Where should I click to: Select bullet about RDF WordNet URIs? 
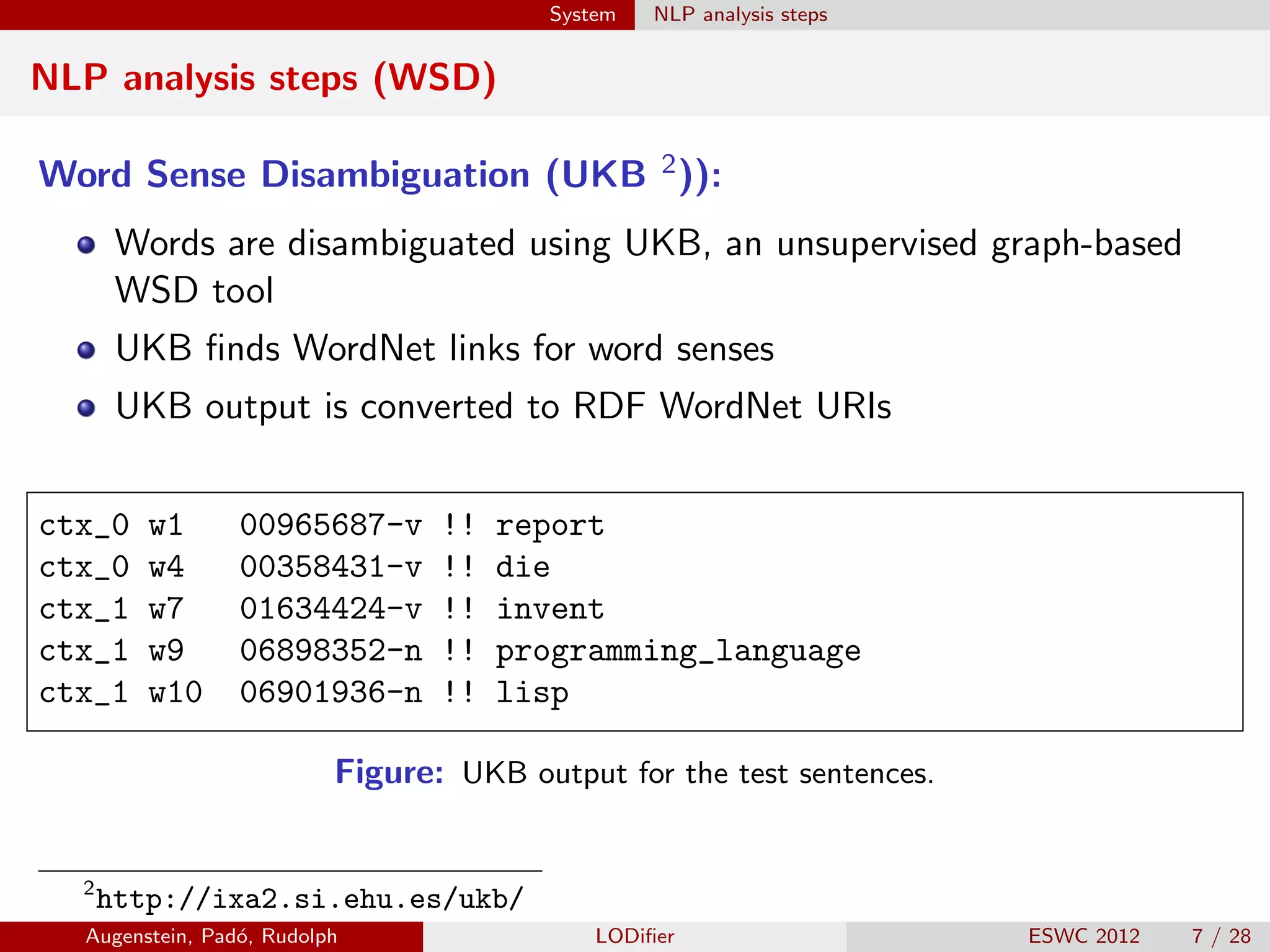(504, 407)
